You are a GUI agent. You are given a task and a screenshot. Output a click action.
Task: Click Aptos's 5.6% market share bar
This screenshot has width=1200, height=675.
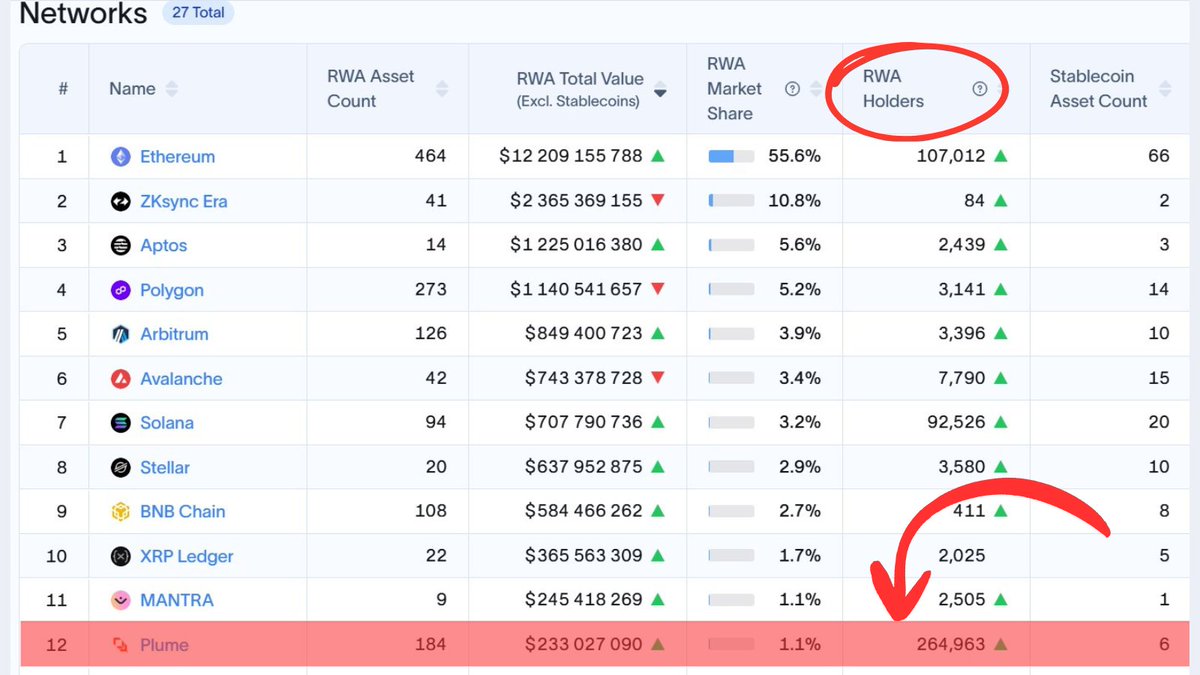click(x=731, y=246)
